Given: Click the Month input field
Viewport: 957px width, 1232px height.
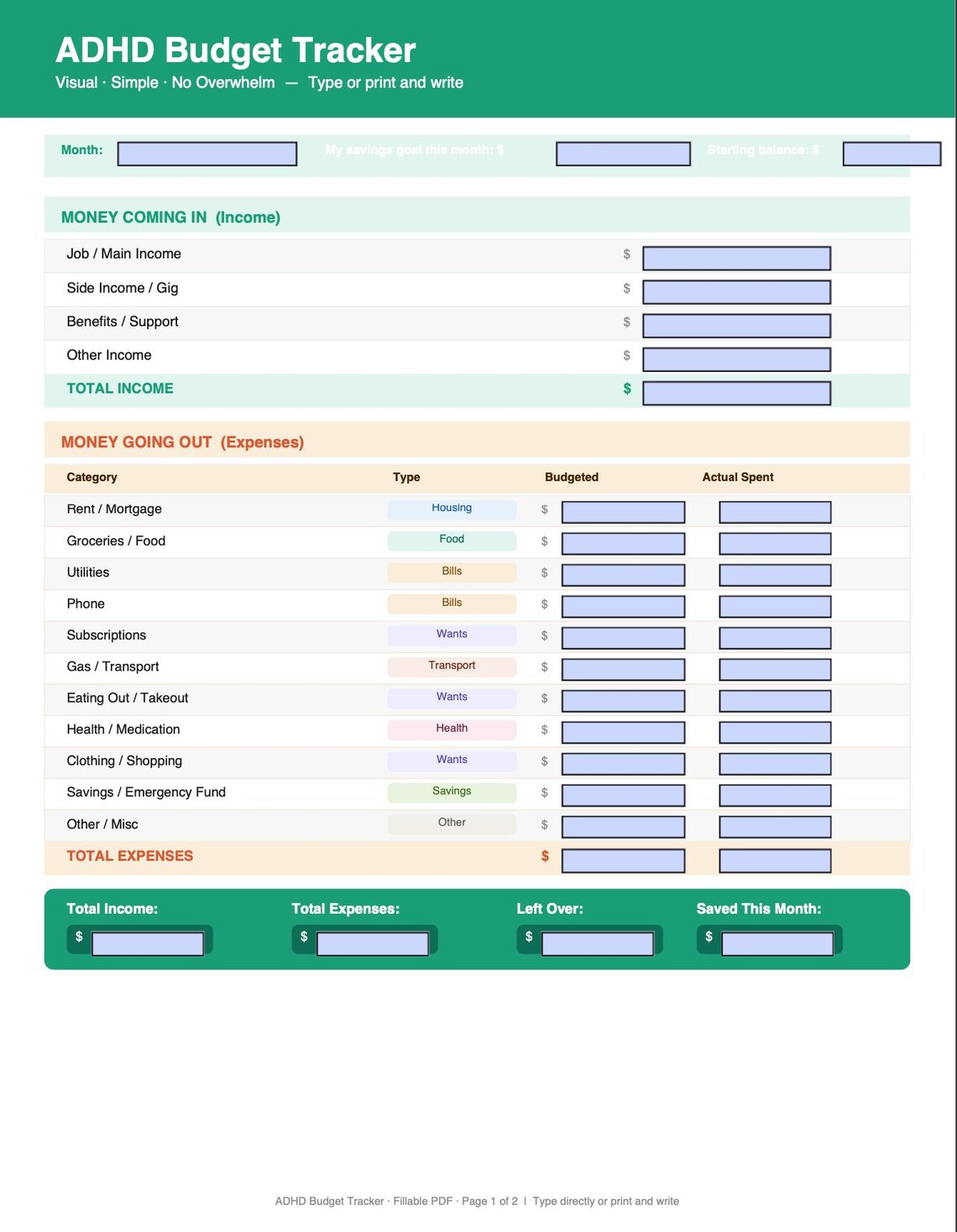Looking at the screenshot, I should pyautogui.click(x=207, y=154).
